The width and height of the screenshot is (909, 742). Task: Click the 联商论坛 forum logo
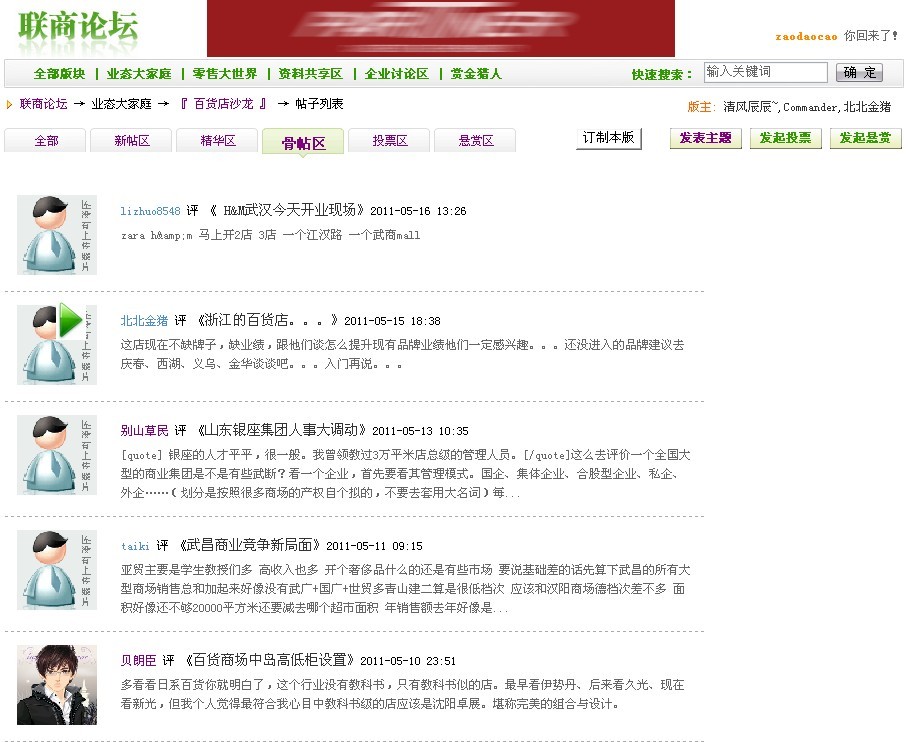point(78,28)
